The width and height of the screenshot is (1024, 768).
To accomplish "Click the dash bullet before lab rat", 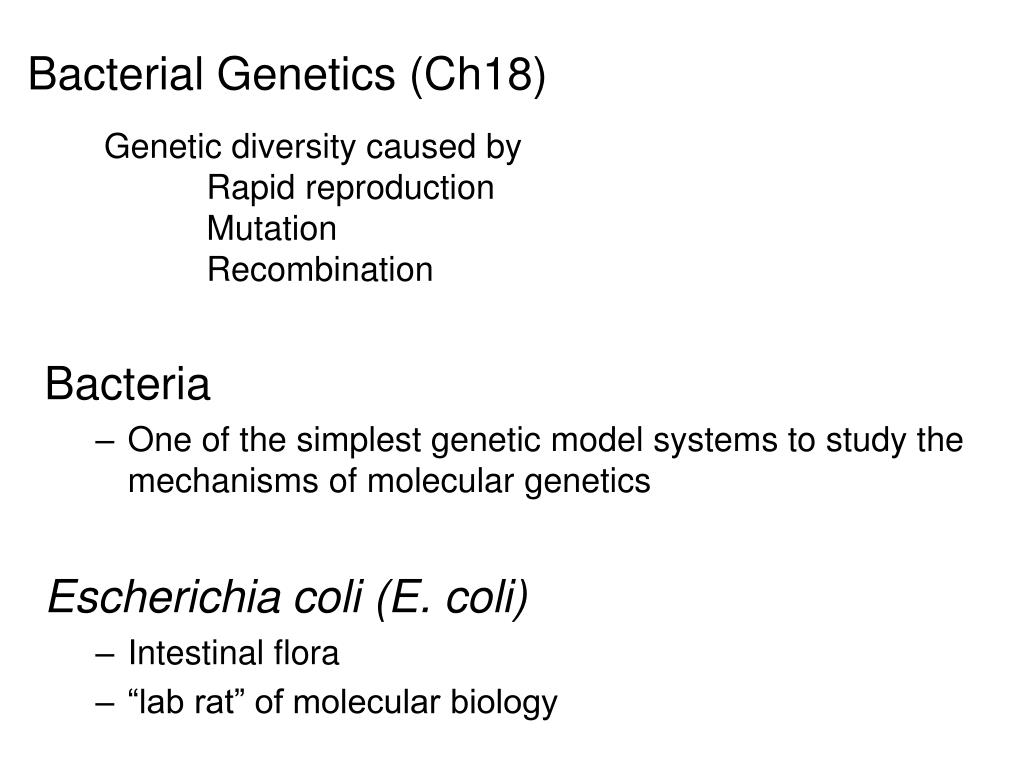I will pos(105,704).
